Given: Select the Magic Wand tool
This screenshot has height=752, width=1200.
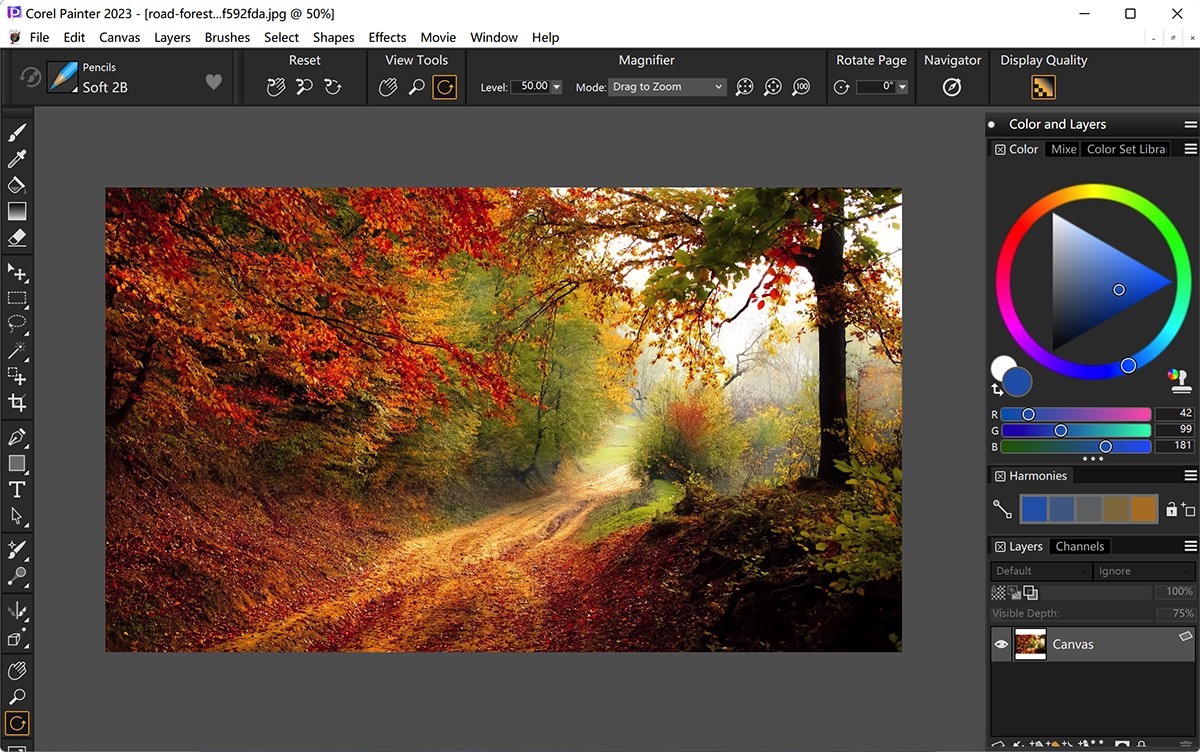Looking at the screenshot, I should 17,350.
